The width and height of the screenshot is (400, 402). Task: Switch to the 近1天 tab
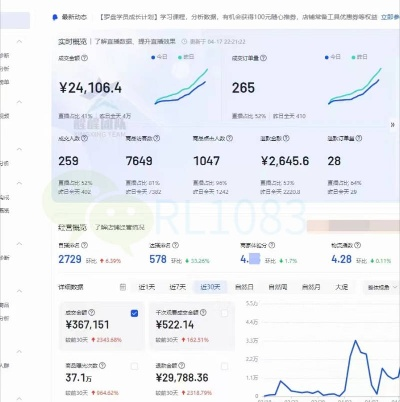[x=147, y=287]
